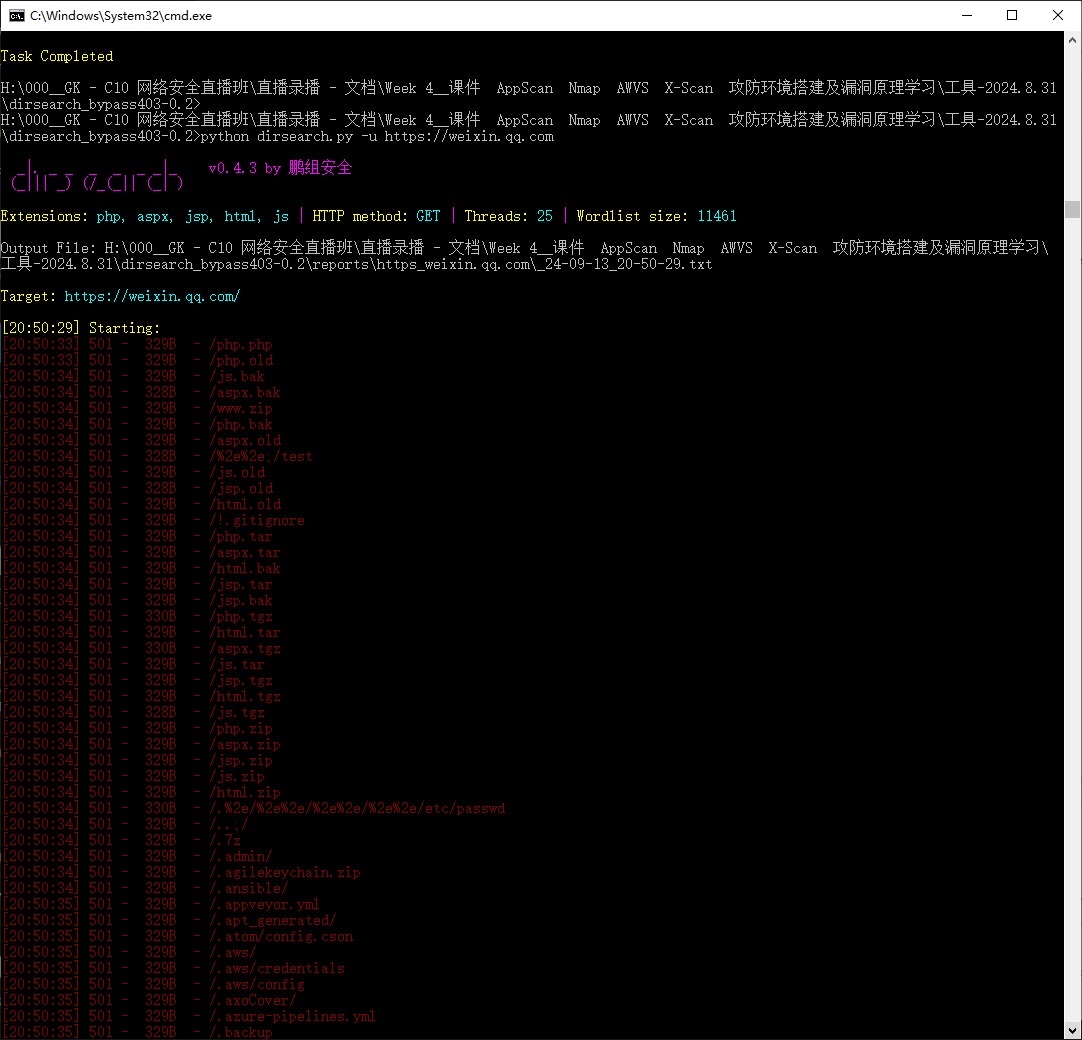
Task: Click the cmd.exe icon in title bar
Action: (16, 15)
